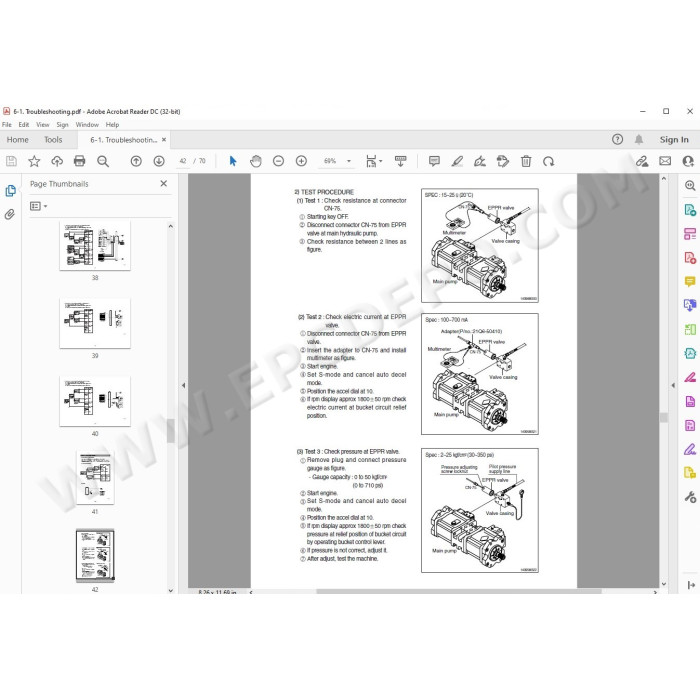Click the share with others person icon
Screen dimensions: 700x700
coord(688,161)
